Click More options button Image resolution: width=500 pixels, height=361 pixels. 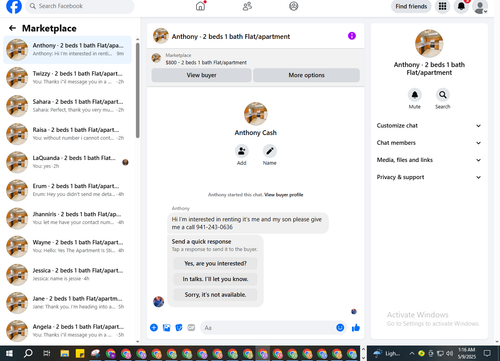pyautogui.click(x=306, y=75)
